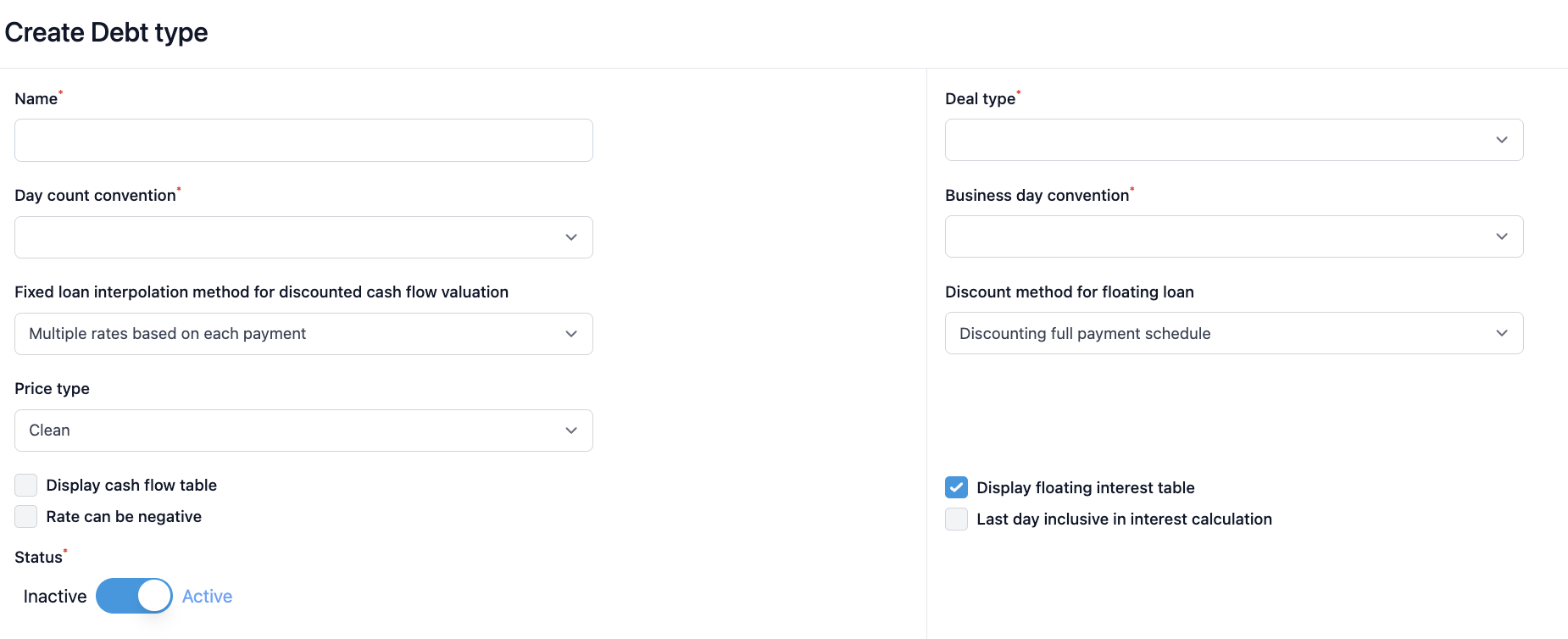This screenshot has height=639, width=1568.
Task: Check the Rate can be negative box
Action: pyautogui.click(x=26, y=516)
